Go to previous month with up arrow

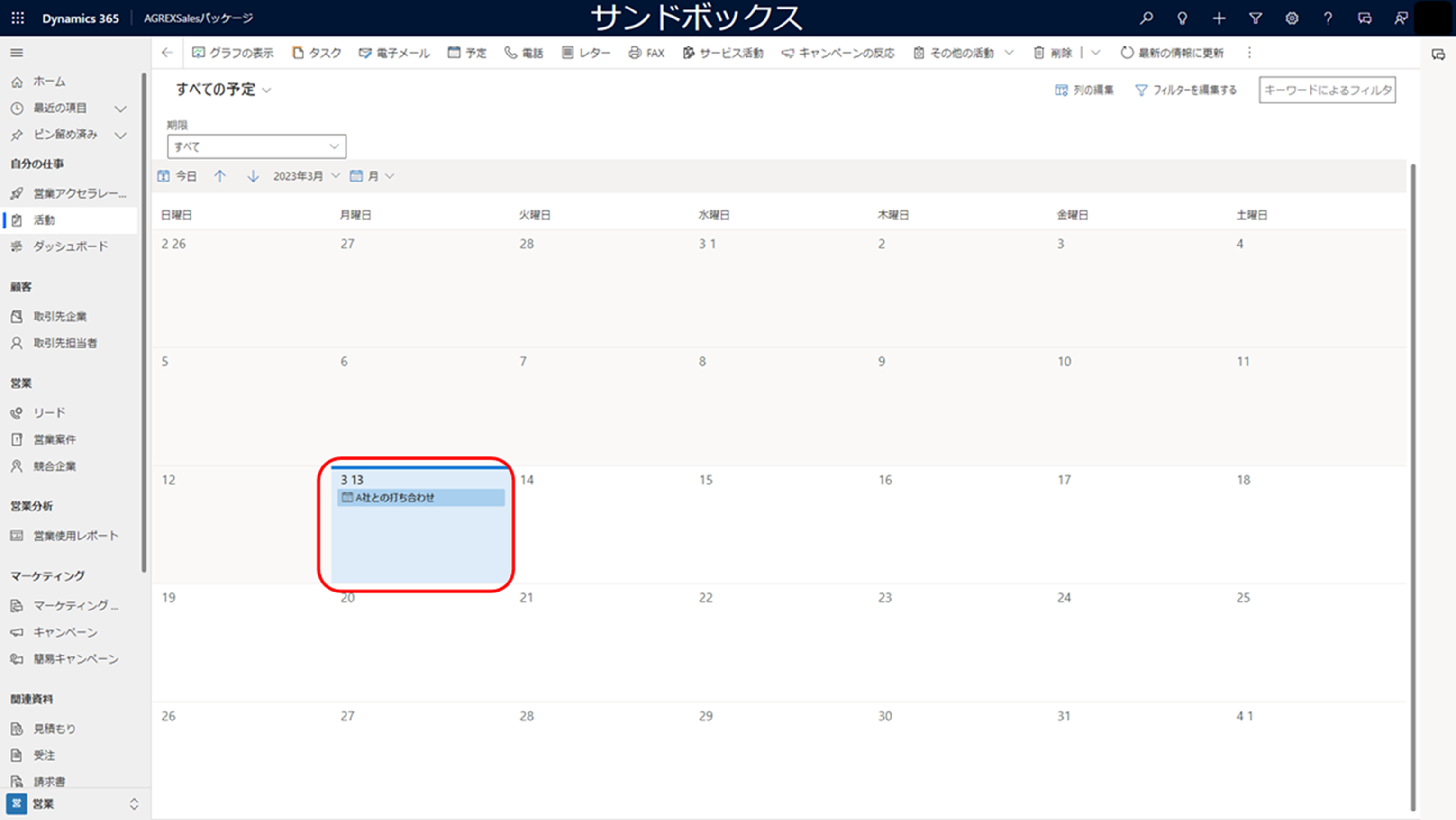tap(220, 176)
